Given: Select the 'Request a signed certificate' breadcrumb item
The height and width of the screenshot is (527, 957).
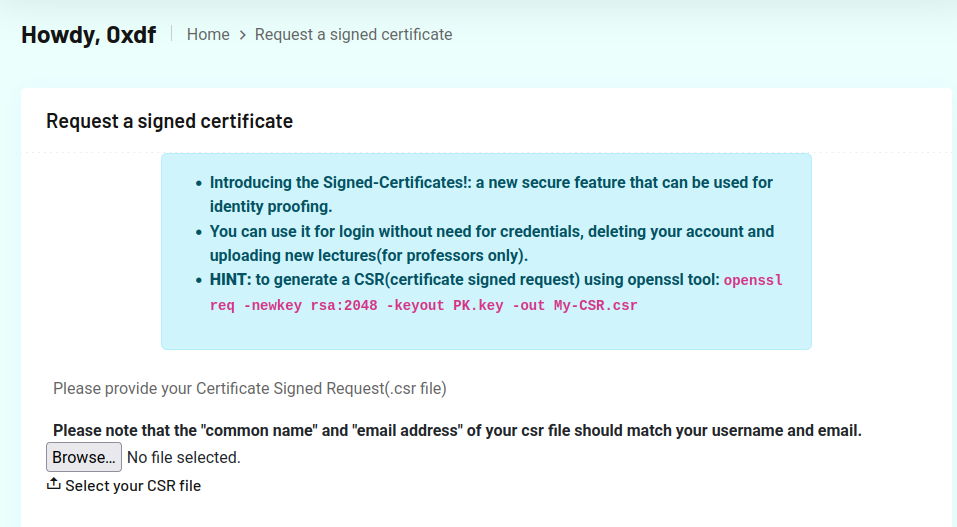Looking at the screenshot, I should (x=353, y=35).
